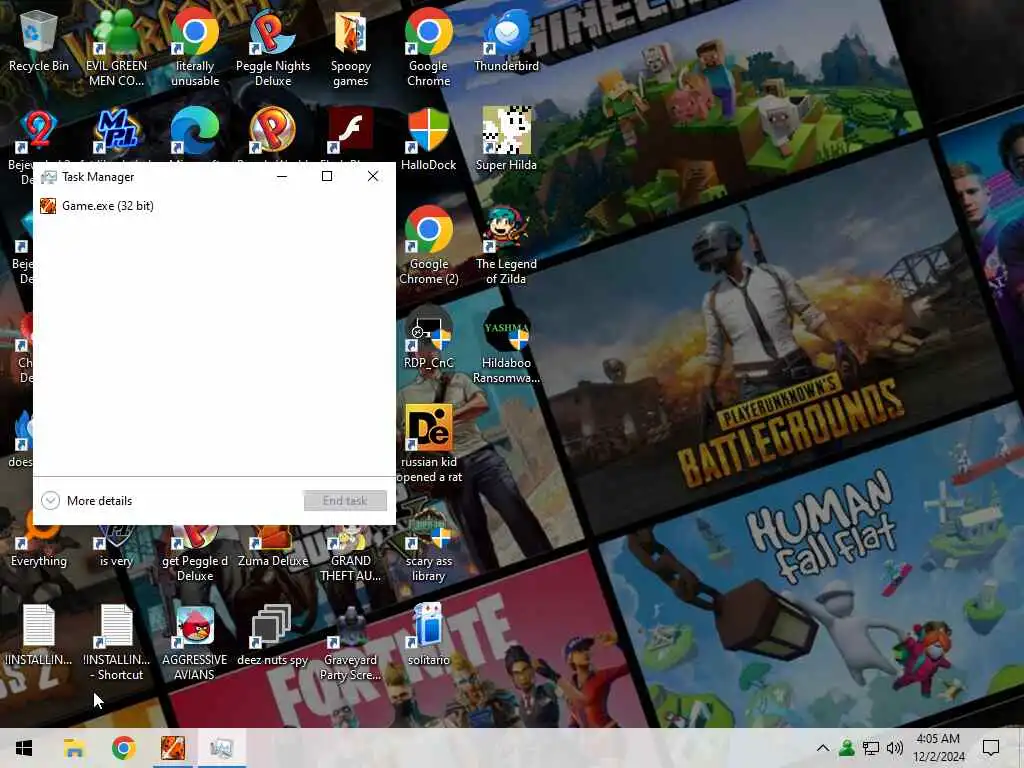The image size is (1024, 768).
Task: Select Peggle Nights Deluxe desktop icon
Action: (x=273, y=49)
